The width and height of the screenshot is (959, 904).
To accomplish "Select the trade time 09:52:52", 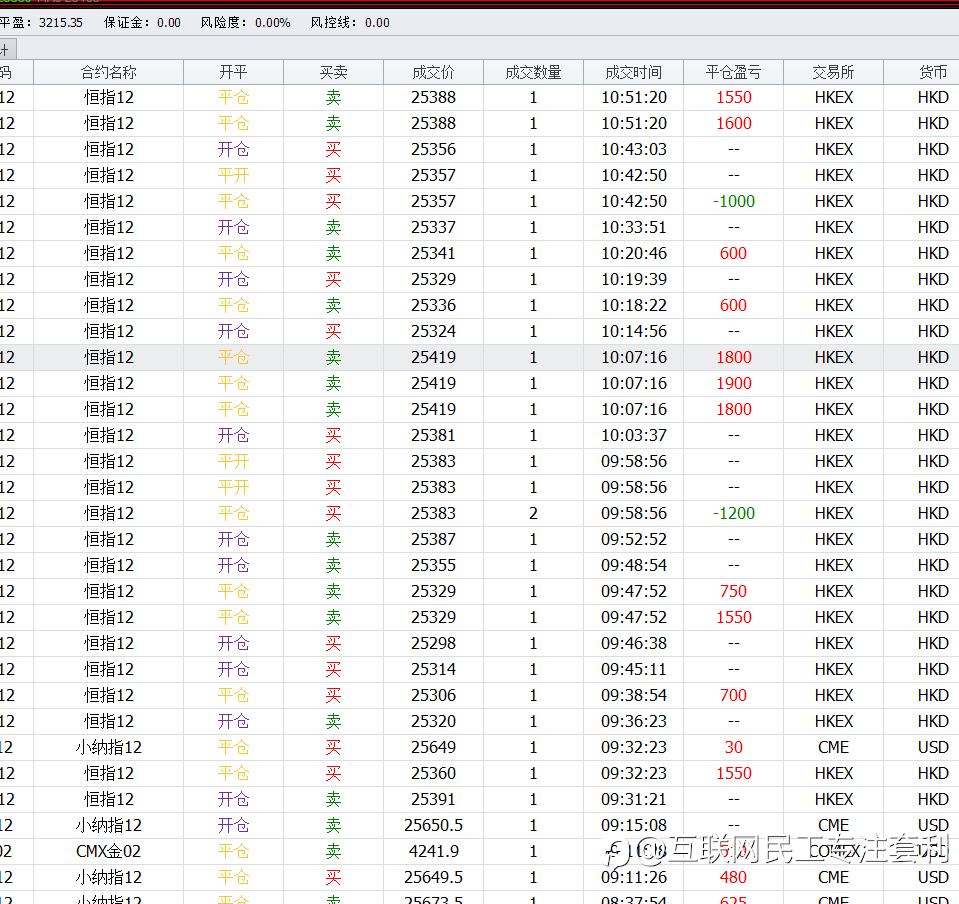I will [x=634, y=539].
